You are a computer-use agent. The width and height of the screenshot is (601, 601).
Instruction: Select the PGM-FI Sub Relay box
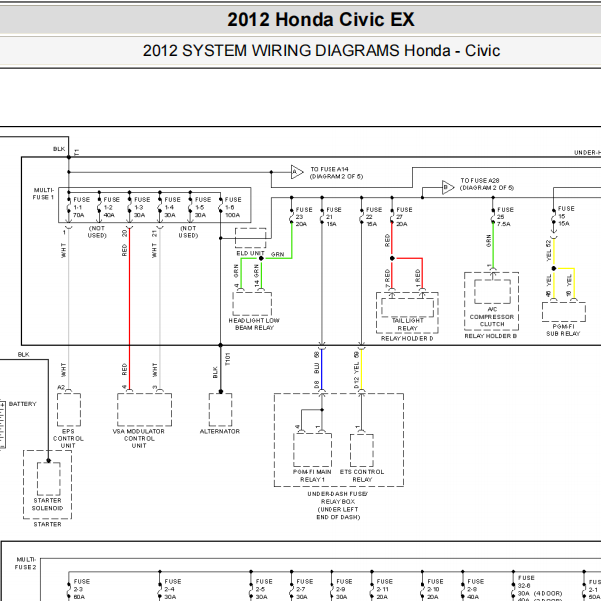[563, 312]
